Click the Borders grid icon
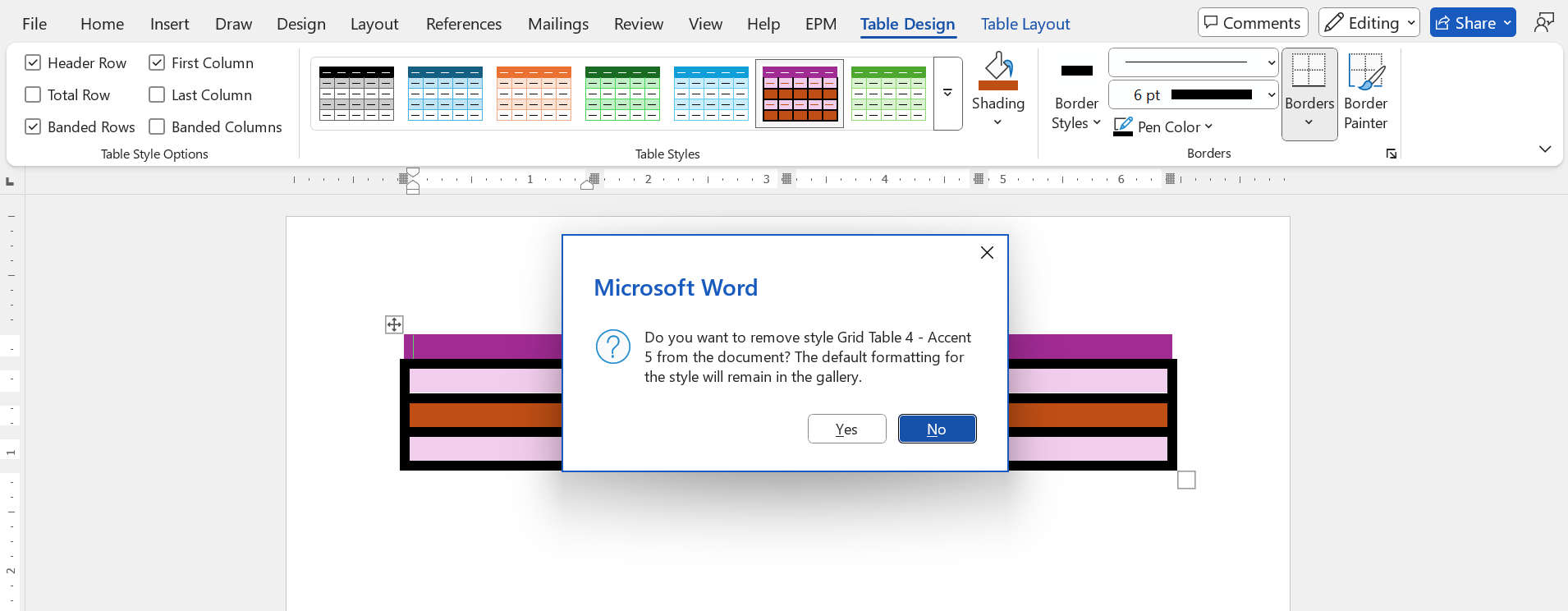This screenshot has height=611, width=1568. point(1309,70)
